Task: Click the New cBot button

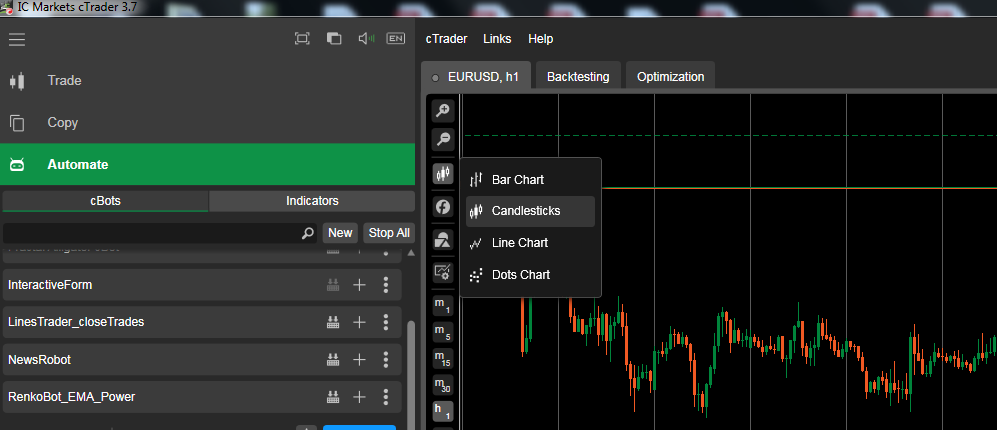Action: click(x=340, y=233)
